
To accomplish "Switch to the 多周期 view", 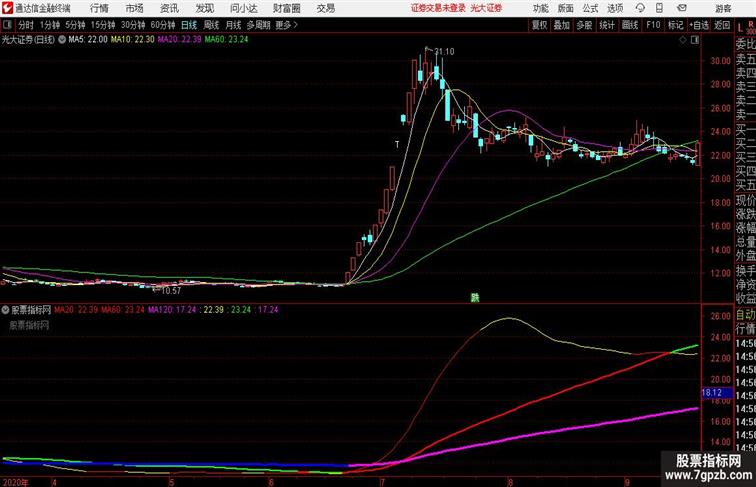I will [x=258, y=25].
